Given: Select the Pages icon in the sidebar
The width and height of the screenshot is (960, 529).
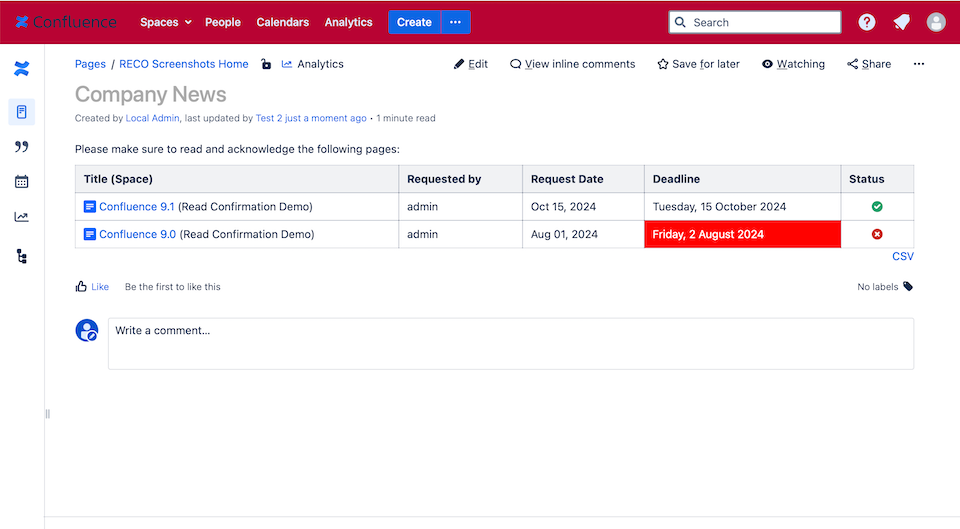Looking at the screenshot, I should (21, 112).
